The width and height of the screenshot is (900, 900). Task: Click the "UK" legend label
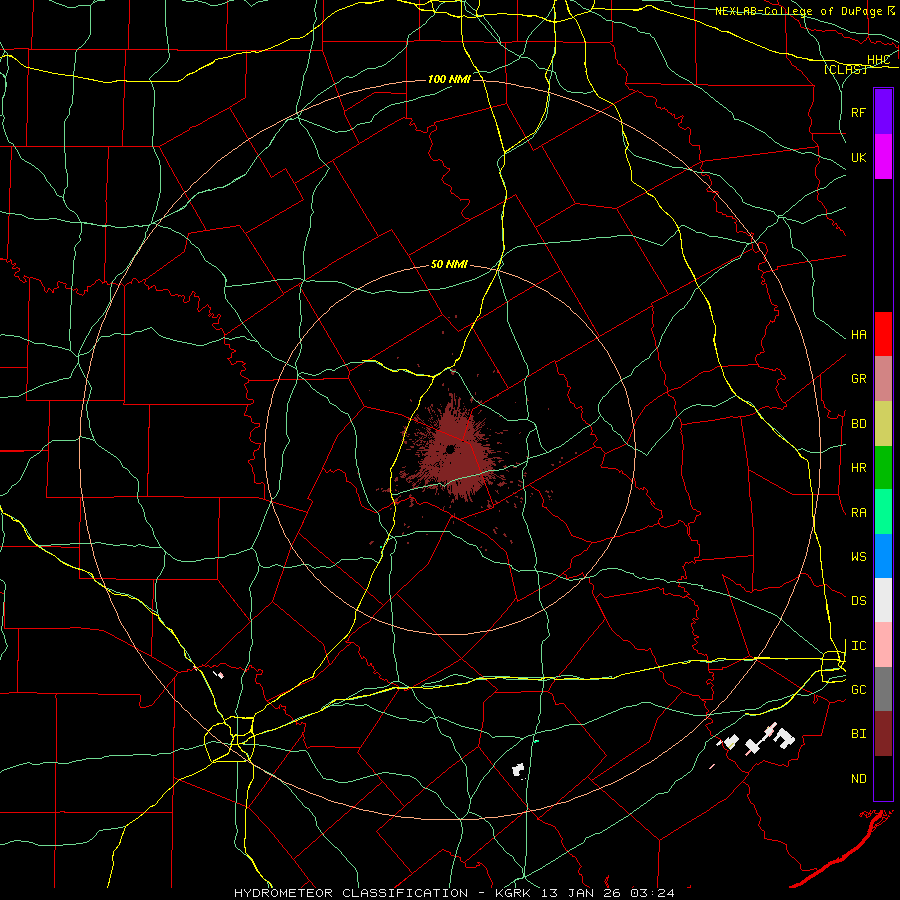click(x=858, y=157)
